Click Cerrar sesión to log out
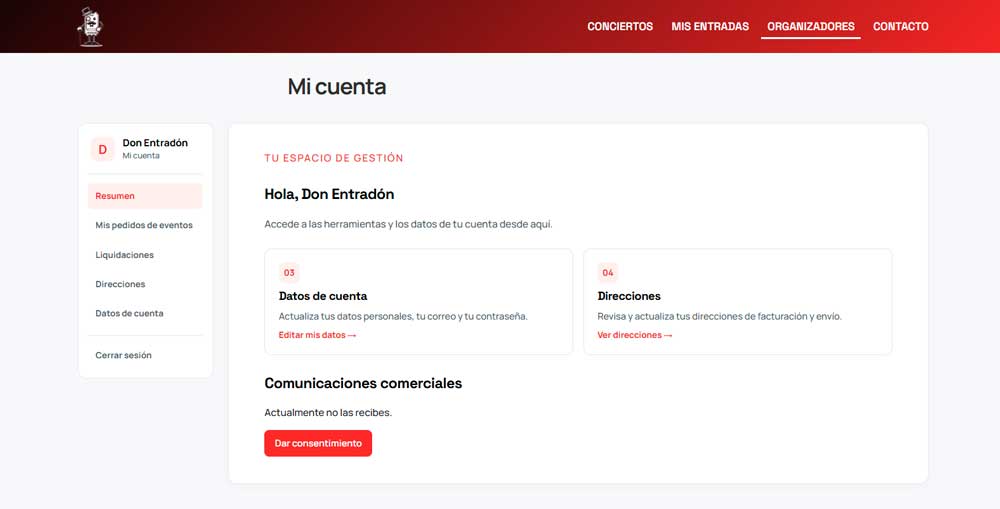1000x509 pixels. click(145, 355)
